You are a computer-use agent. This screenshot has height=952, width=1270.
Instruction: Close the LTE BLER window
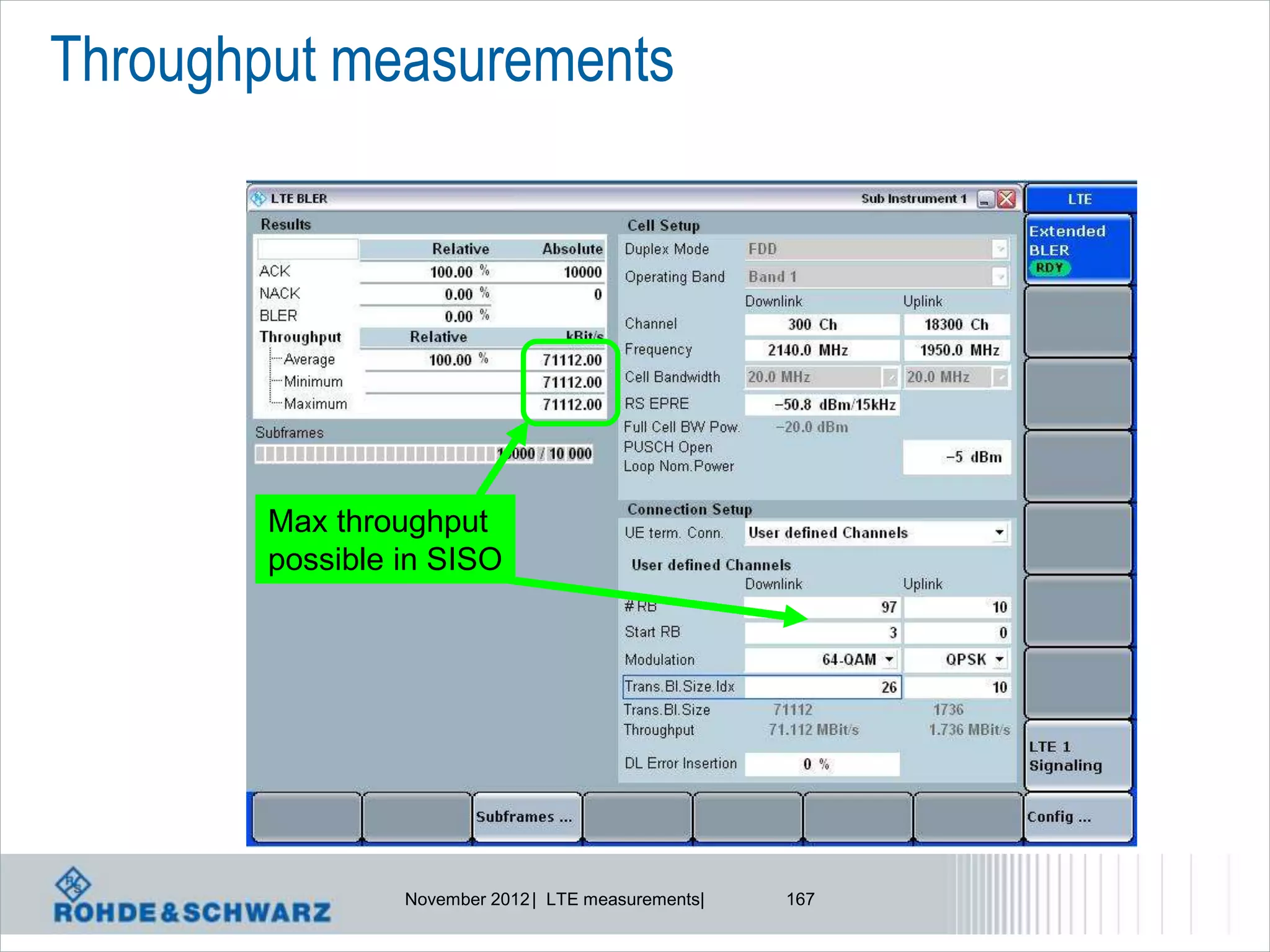1006,200
